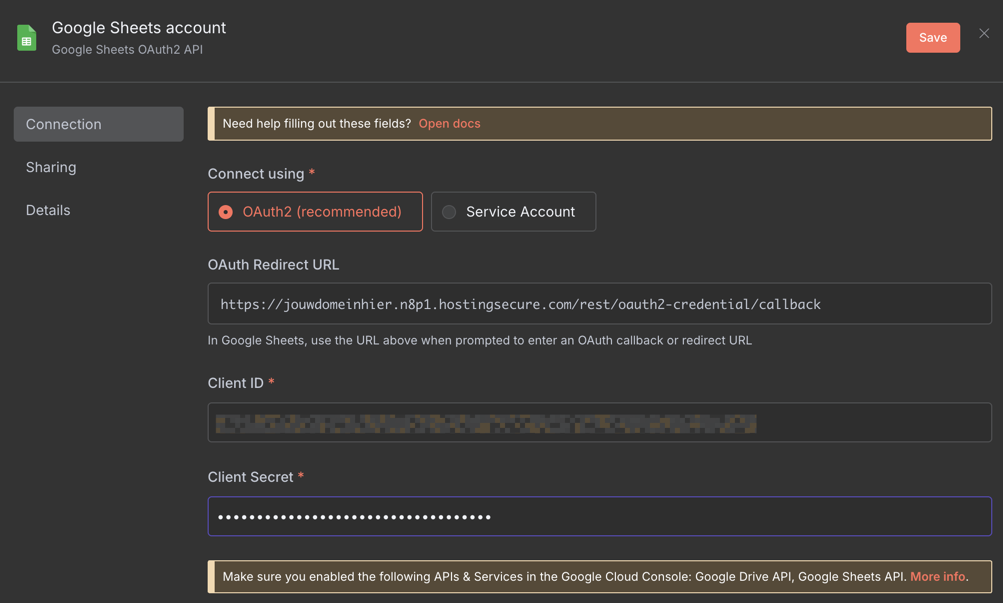Viewport: 1003px width, 603px height.
Task: Click the Client ID label
Action: pyautogui.click(x=235, y=382)
